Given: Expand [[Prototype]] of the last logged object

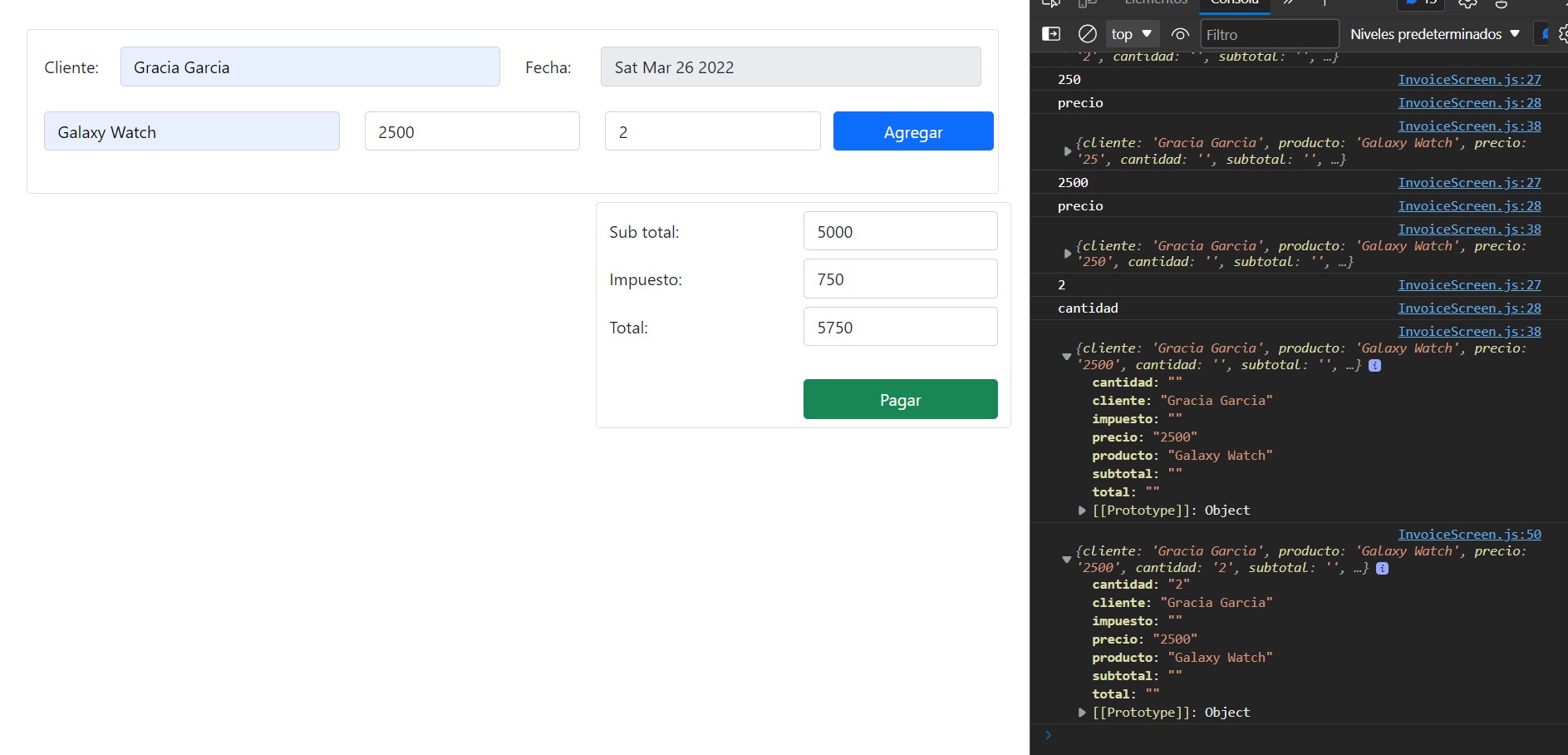Looking at the screenshot, I should (1082, 712).
